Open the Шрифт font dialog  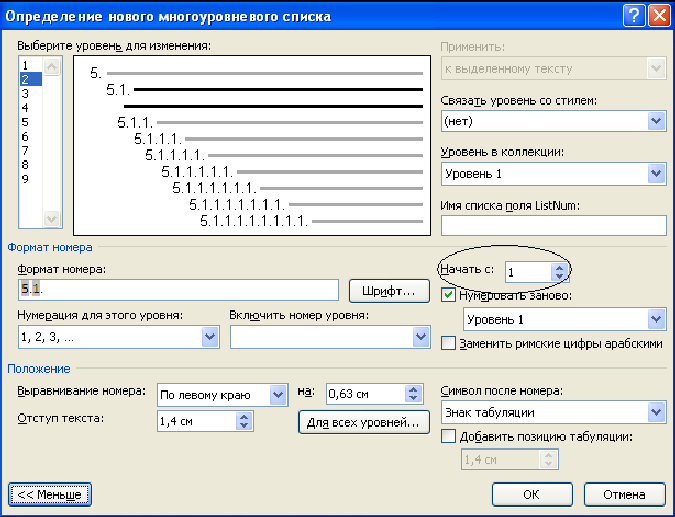pos(389,291)
